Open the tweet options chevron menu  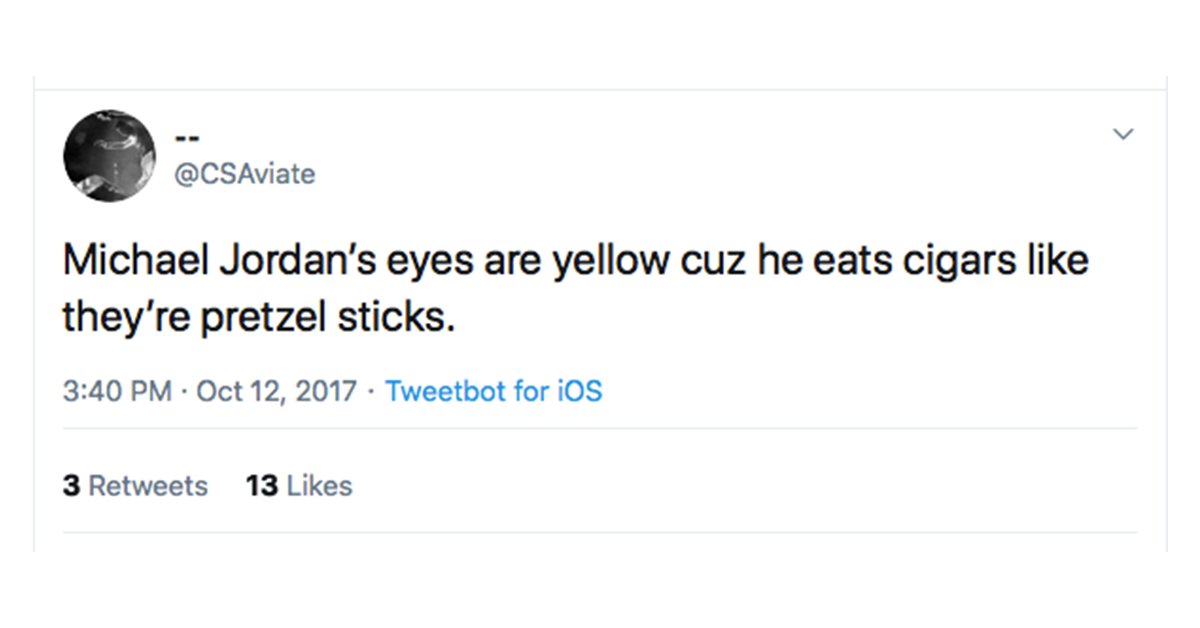(1124, 134)
